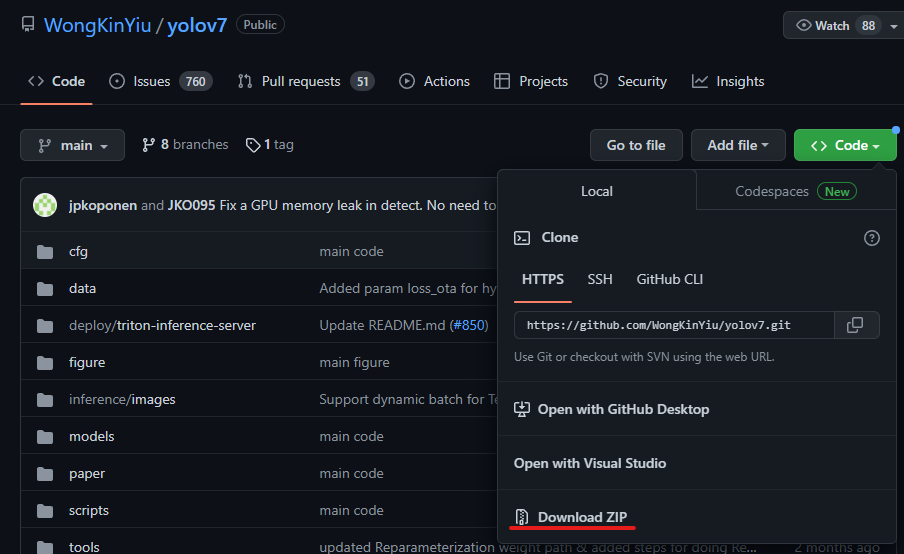
Task: Click the clone URL text field
Action: point(674,325)
